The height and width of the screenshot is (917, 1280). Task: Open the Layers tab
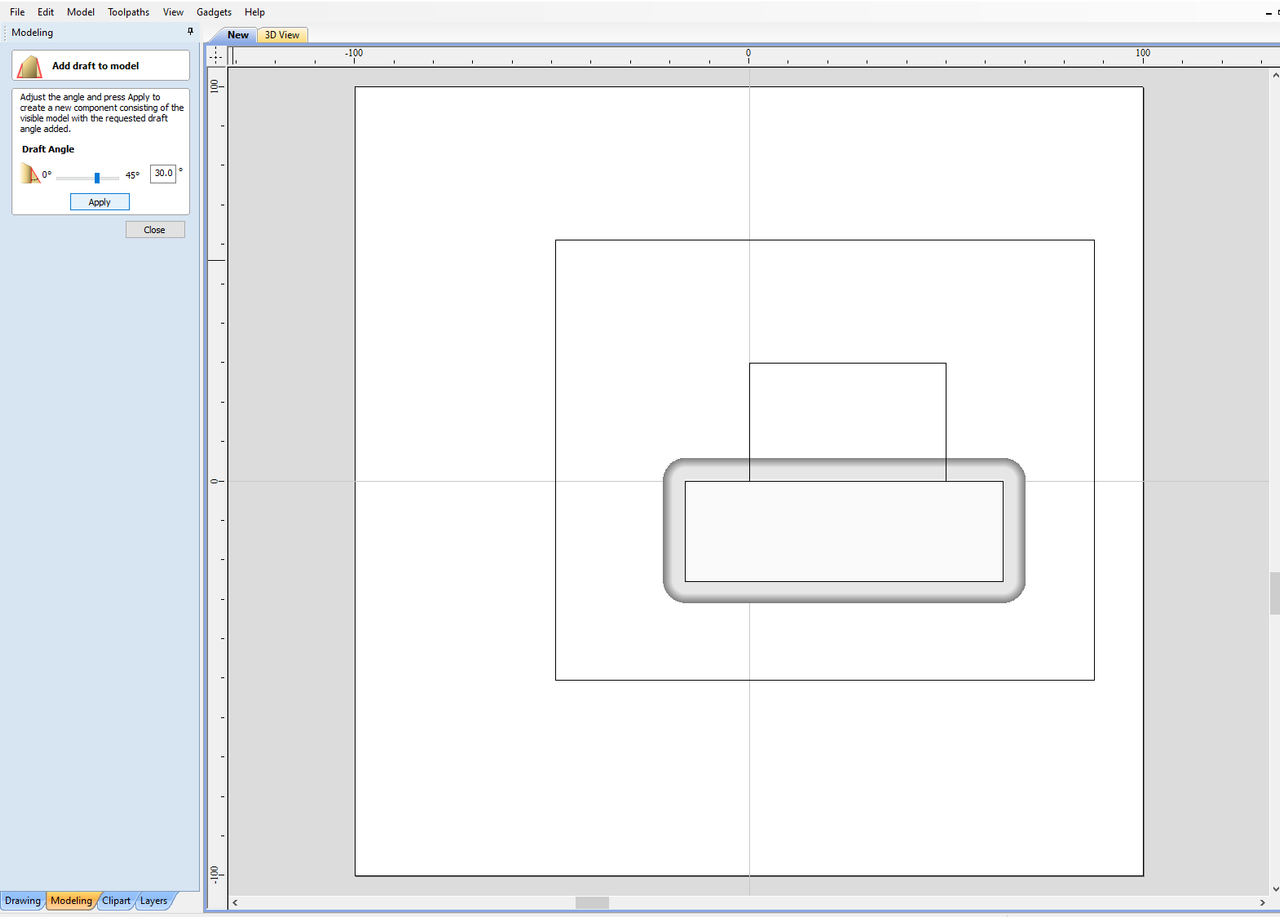153,901
